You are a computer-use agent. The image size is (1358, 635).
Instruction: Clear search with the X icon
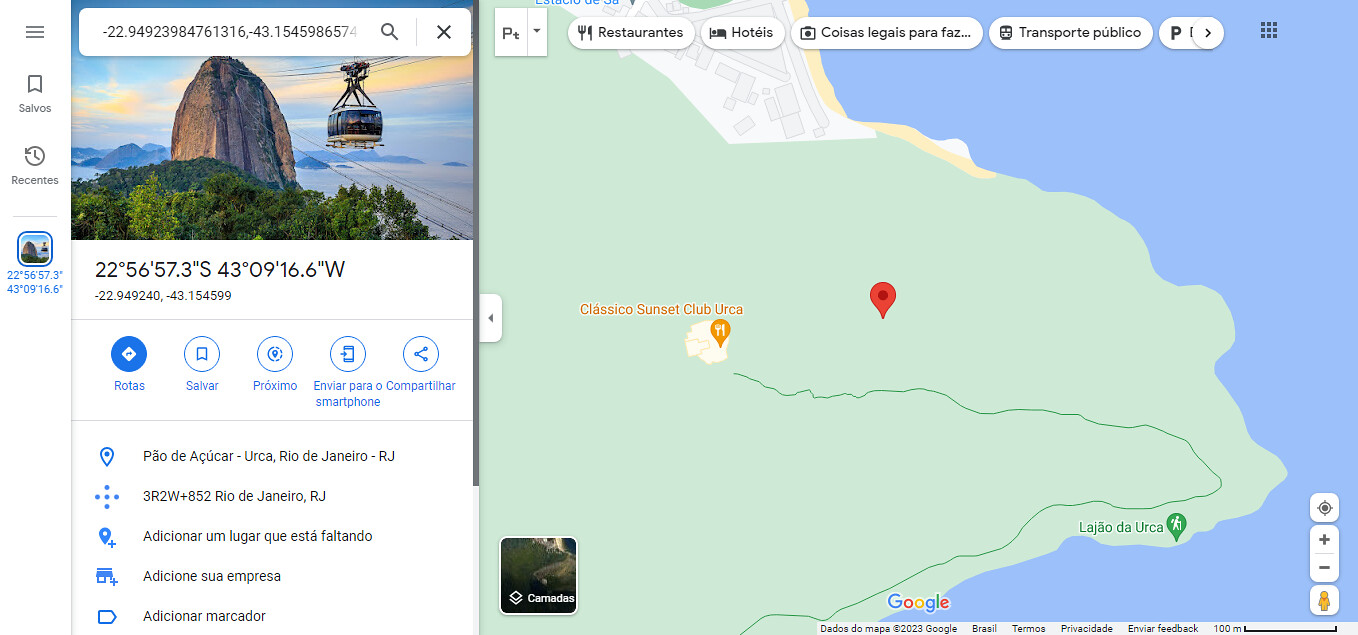444,32
